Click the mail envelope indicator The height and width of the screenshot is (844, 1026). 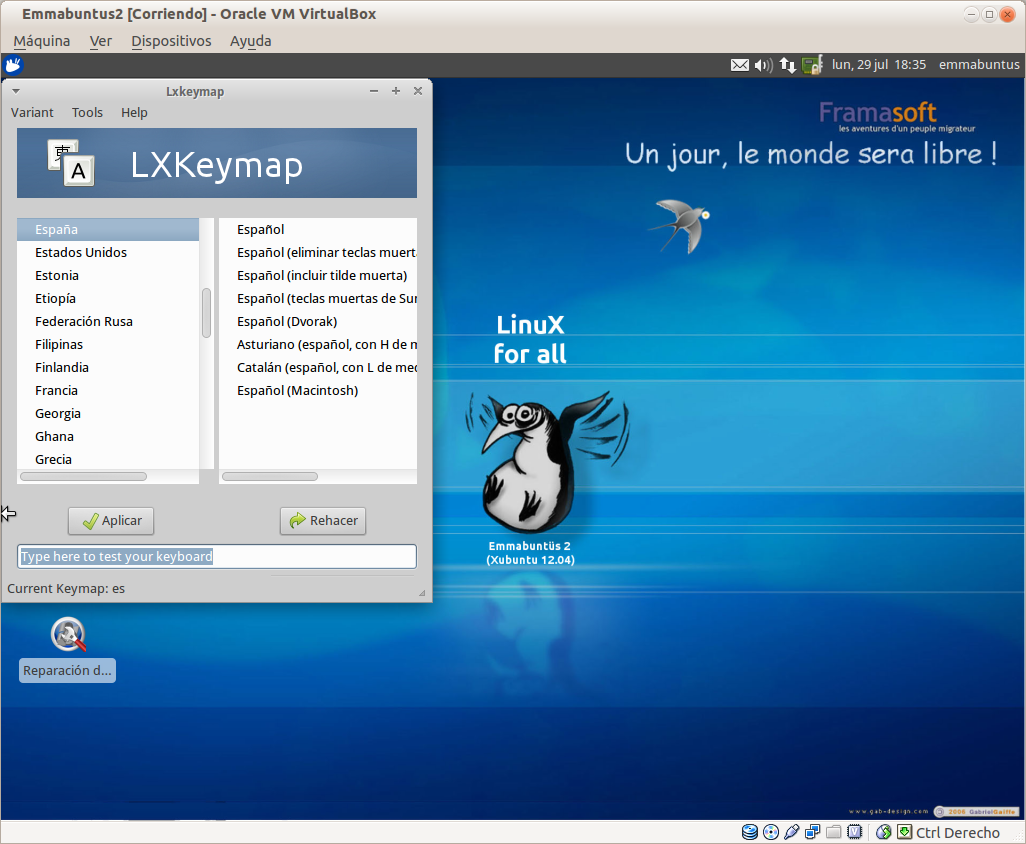point(739,65)
